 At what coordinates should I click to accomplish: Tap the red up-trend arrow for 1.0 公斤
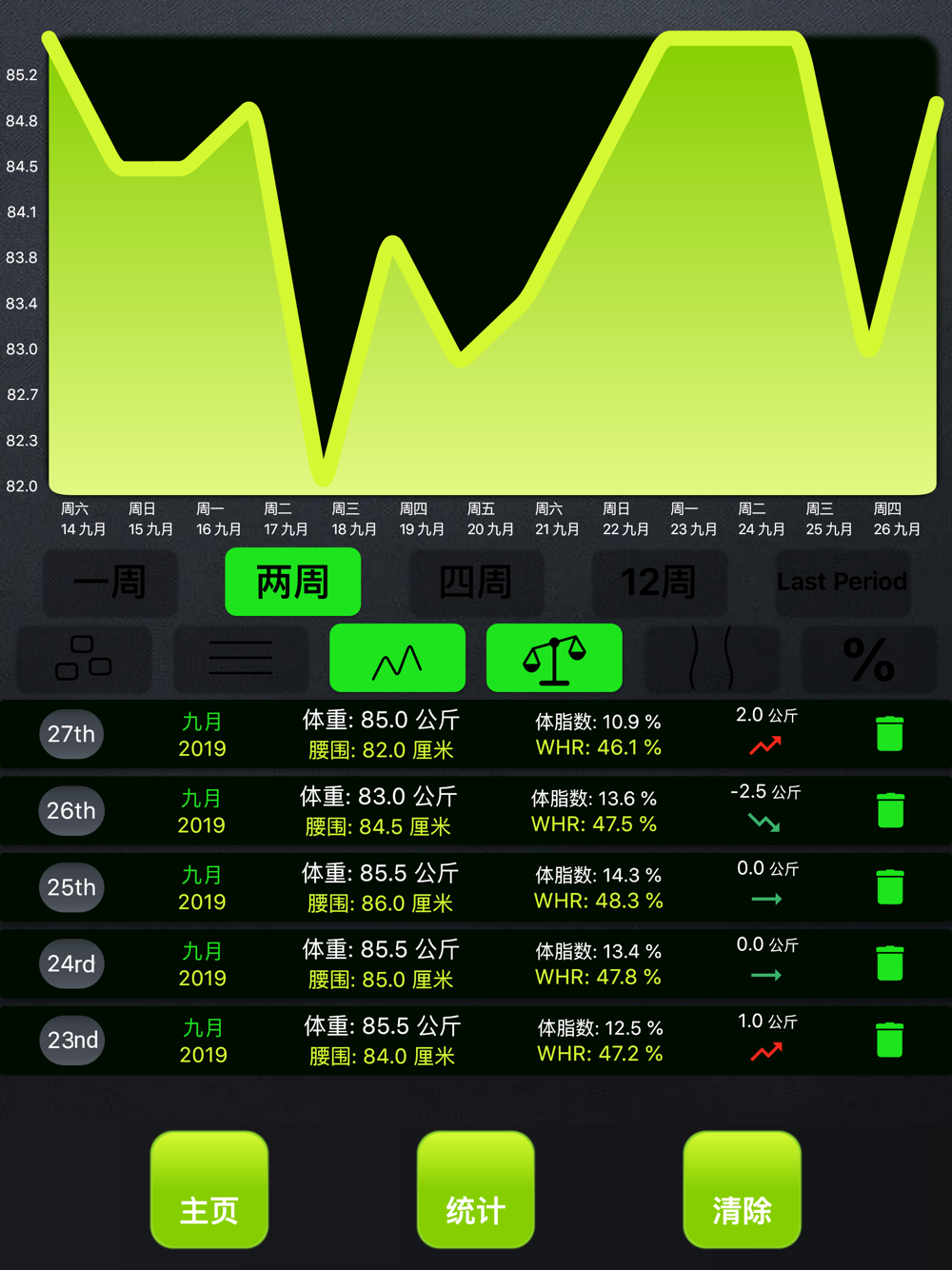pyautogui.click(x=766, y=1052)
